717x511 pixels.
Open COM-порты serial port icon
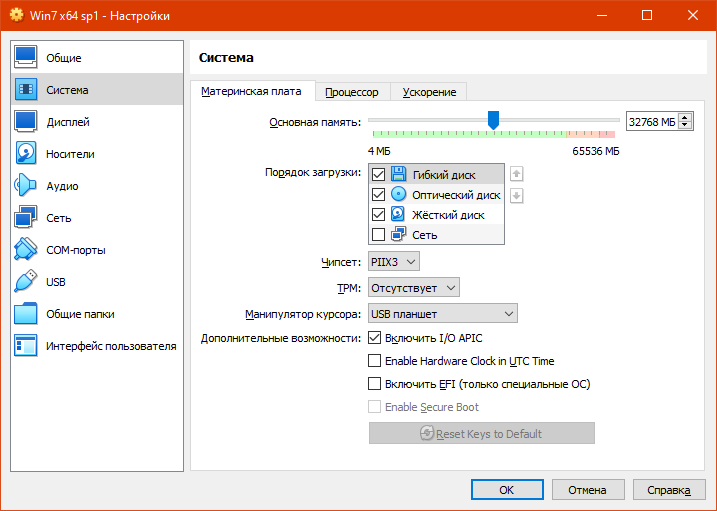(26, 250)
